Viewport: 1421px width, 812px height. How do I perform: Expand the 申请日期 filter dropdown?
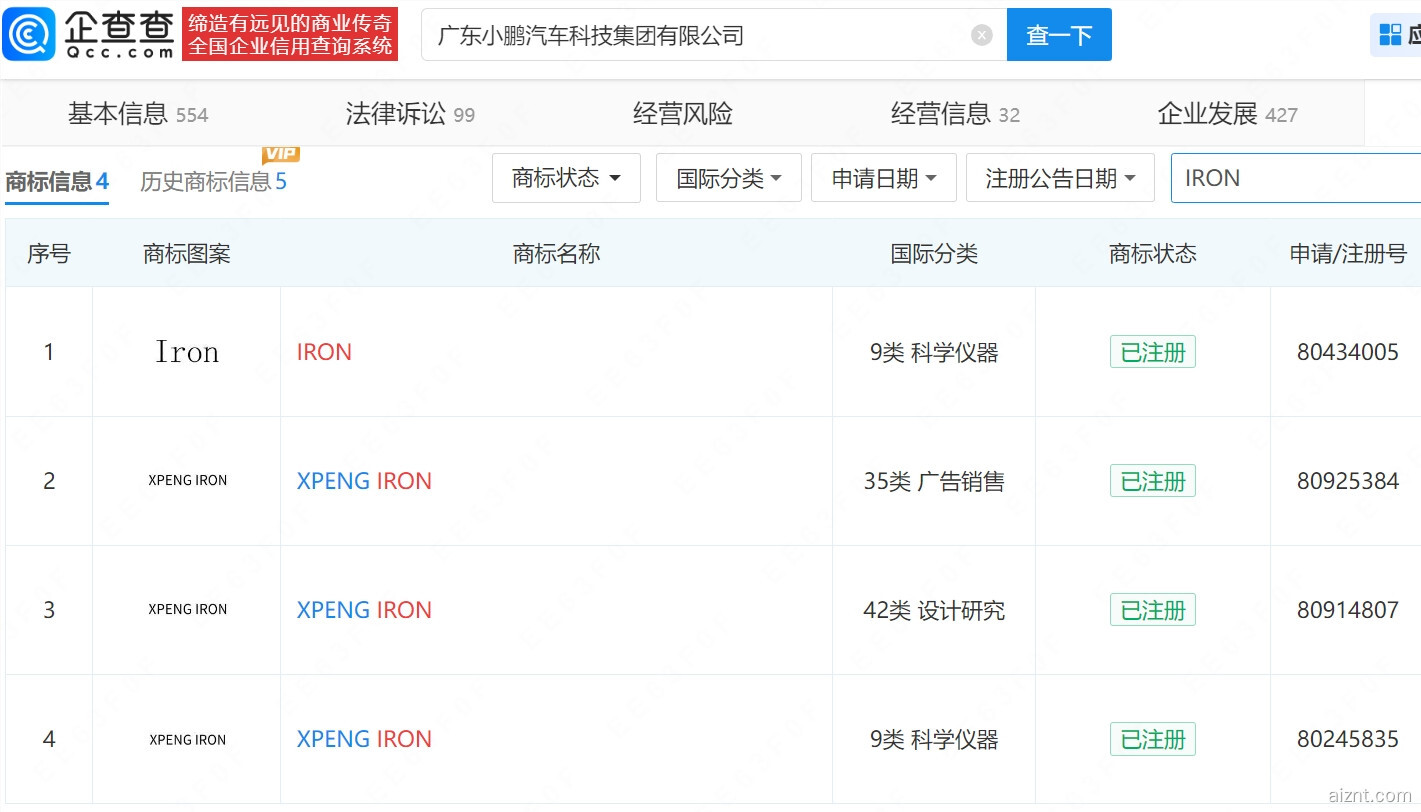[x=884, y=178]
